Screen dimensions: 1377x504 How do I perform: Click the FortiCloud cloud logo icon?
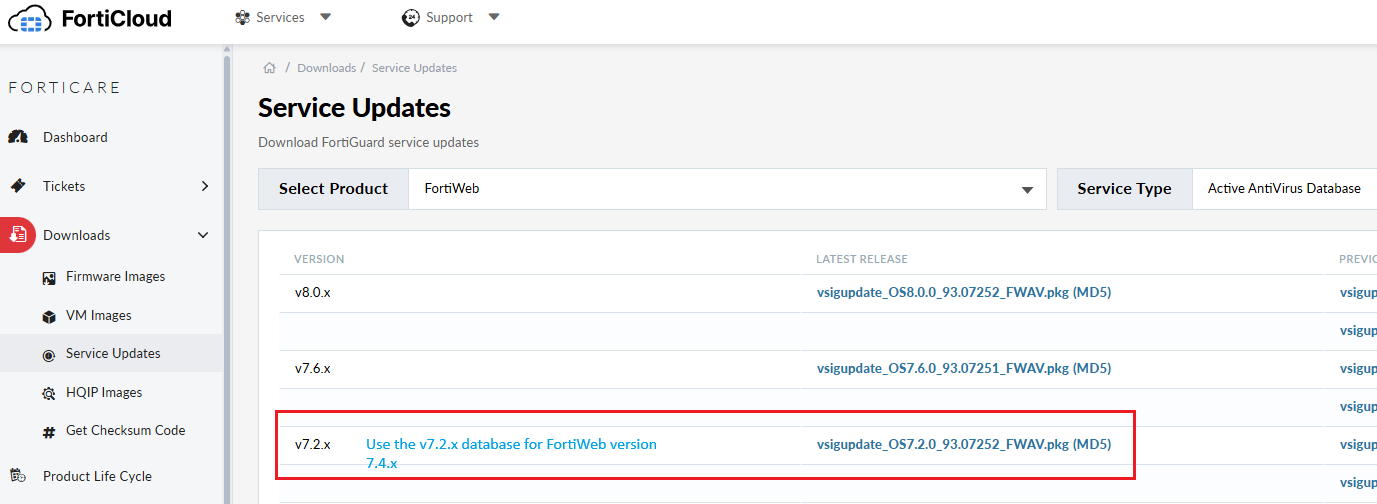29,18
